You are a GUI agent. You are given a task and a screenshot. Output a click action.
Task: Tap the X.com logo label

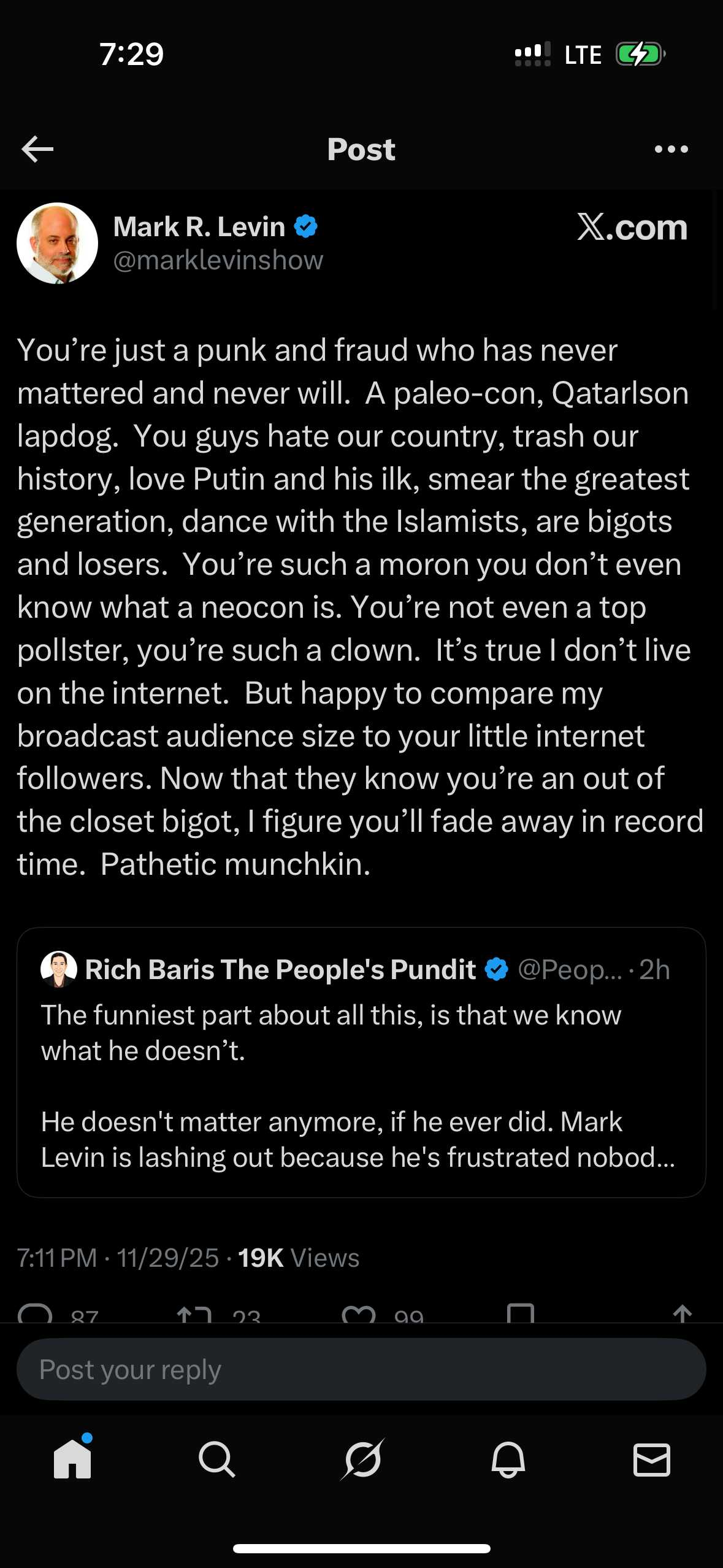(632, 228)
